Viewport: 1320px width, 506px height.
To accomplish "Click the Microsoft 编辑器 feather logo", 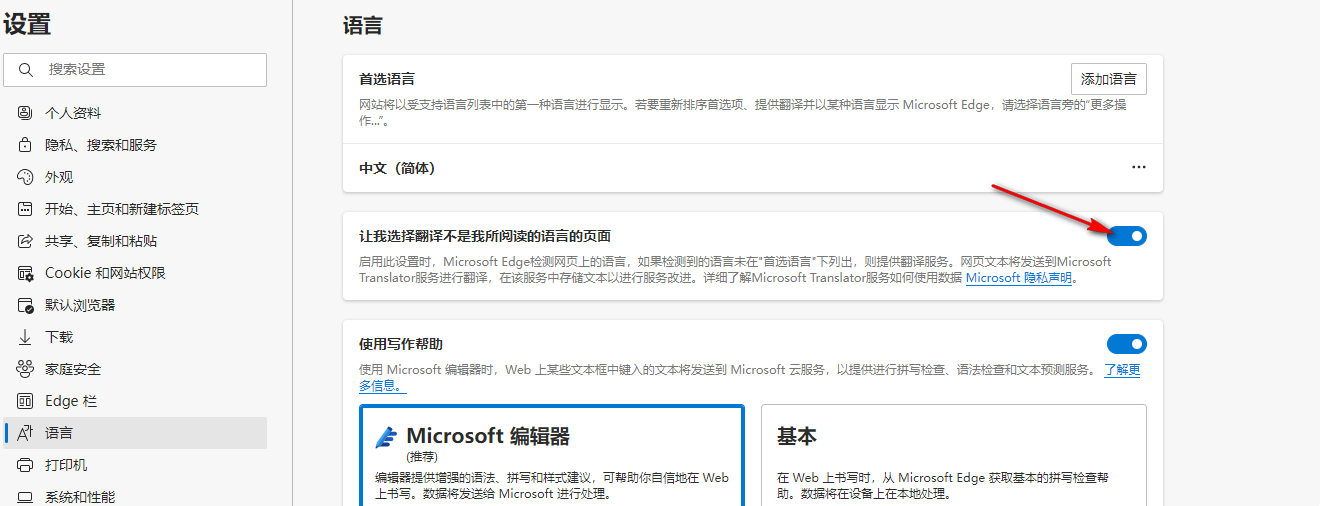I will 386,437.
